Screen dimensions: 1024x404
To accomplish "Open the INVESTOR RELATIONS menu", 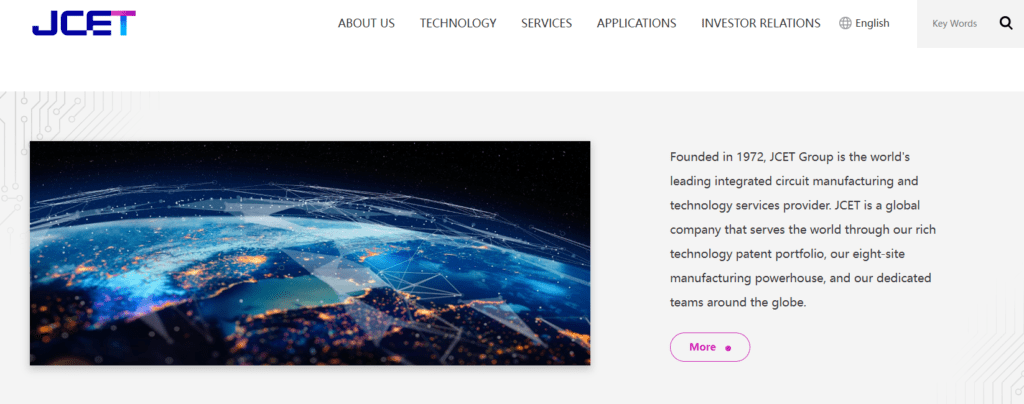I will (760, 23).
